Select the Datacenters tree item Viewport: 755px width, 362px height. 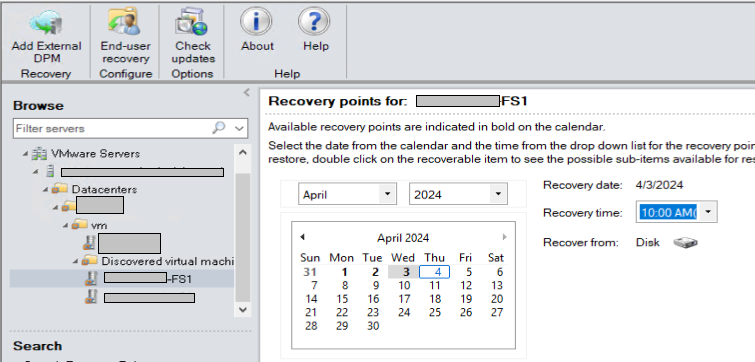pyautogui.click(x=104, y=189)
